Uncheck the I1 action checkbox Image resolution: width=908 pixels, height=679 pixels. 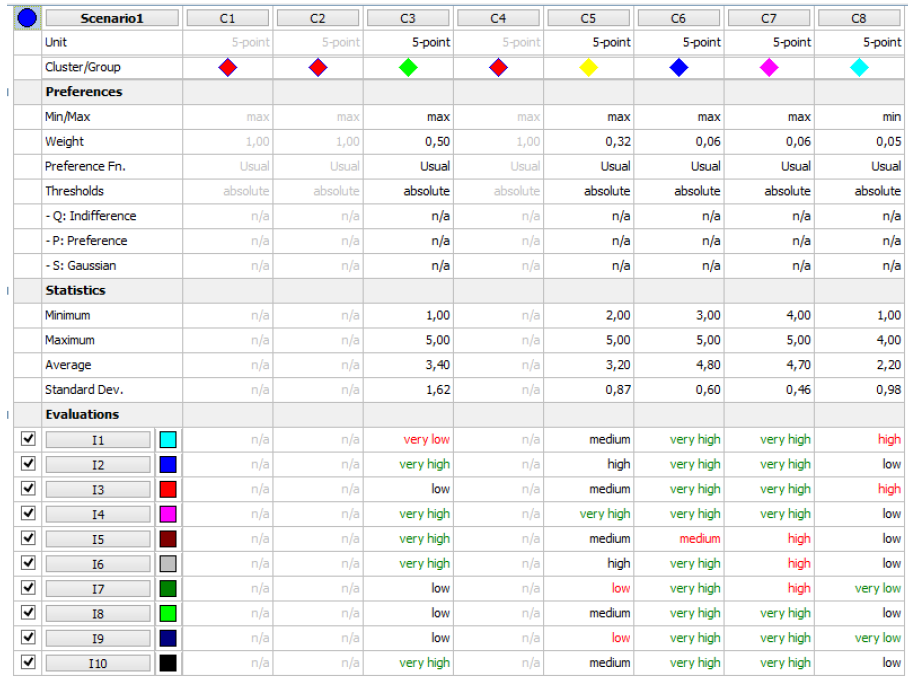click(28, 439)
